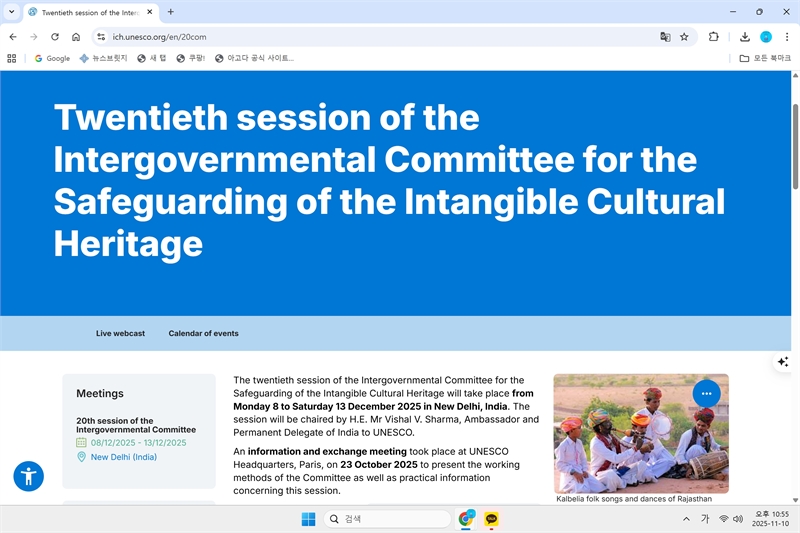800x533 pixels.
Task: Open the Live webcast menu item
Action: 120,333
